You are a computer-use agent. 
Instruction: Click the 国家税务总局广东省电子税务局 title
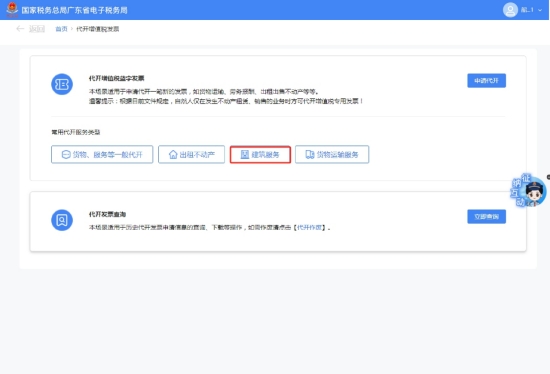tap(74, 10)
